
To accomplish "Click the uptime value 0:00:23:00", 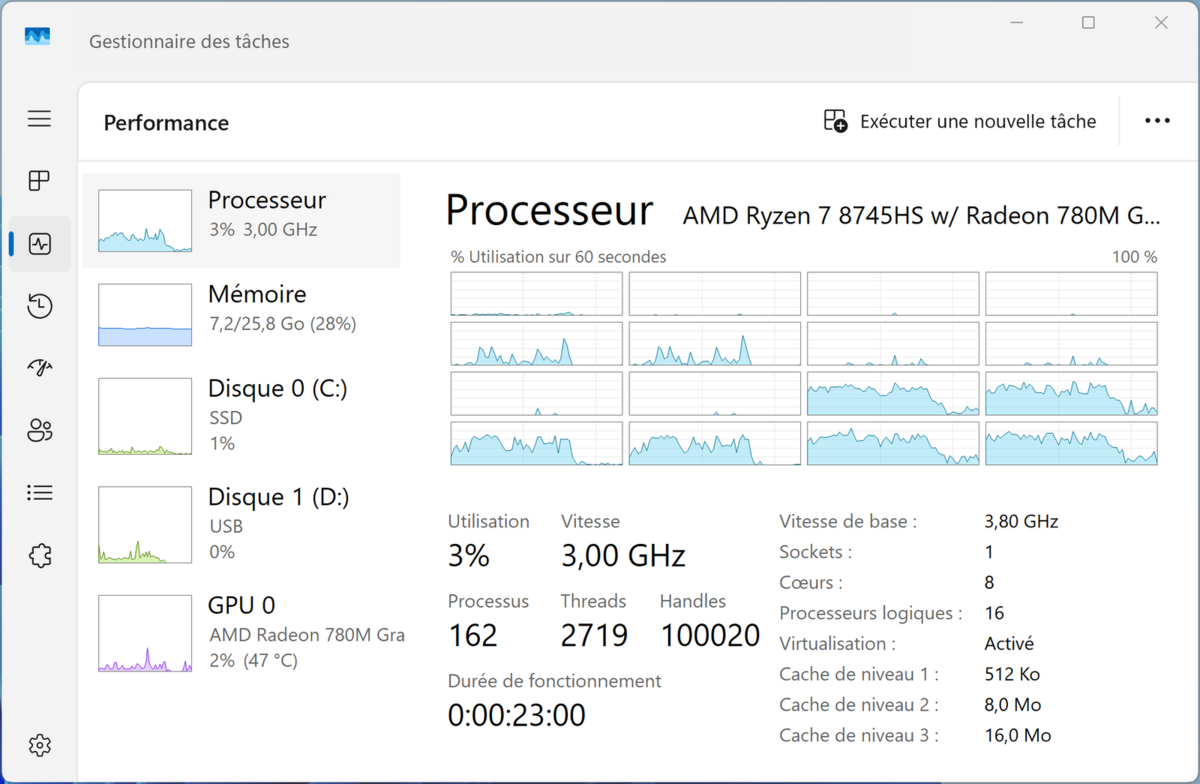I will coord(516,715).
